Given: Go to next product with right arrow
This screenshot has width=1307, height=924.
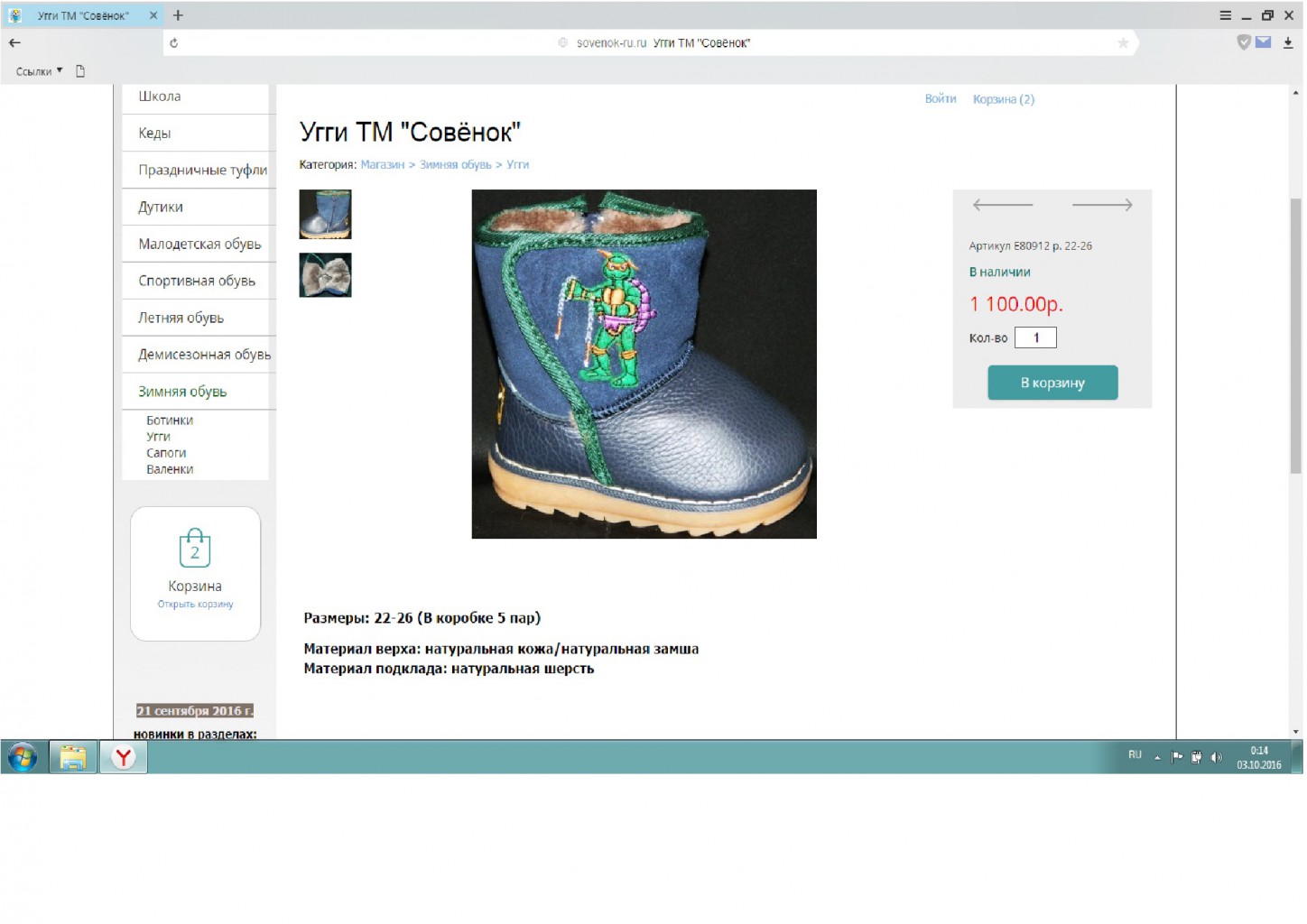Looking at the screenshot, I should pos(1102,205).
